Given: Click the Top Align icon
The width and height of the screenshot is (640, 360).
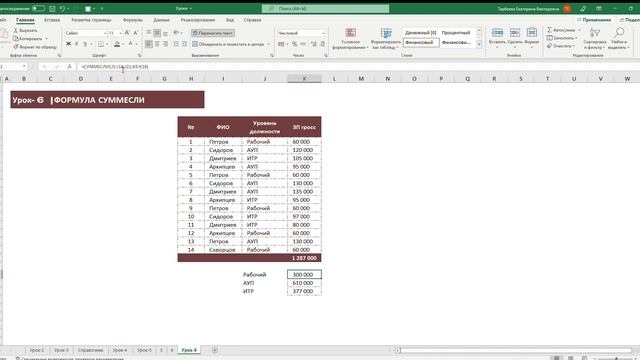Looking at the screenshot, I should (x=149, y=33).
